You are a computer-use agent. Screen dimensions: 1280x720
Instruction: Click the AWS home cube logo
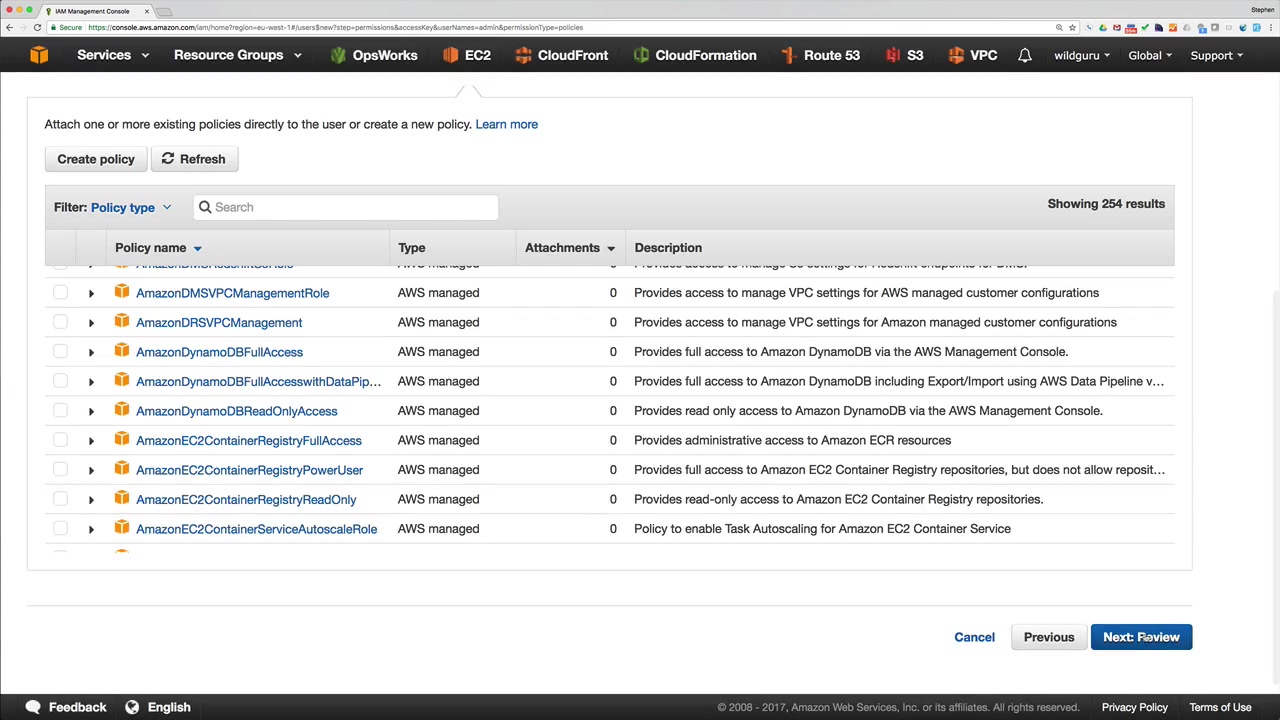point(39,55)
